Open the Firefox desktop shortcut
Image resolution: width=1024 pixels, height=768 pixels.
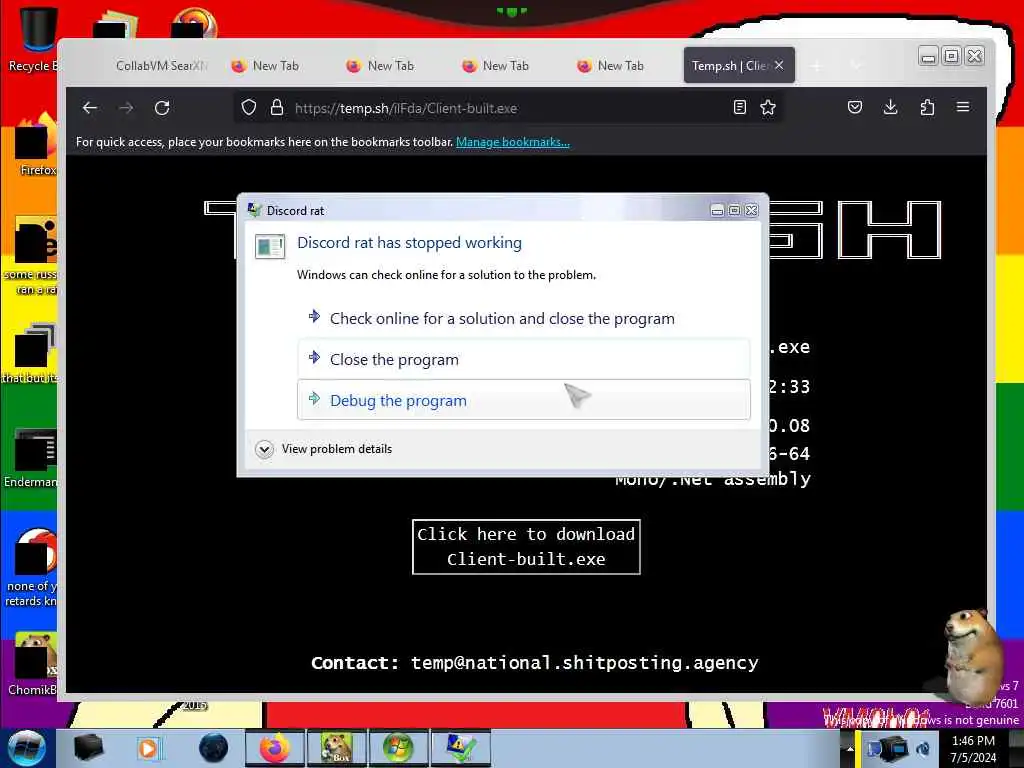click(x=36, y=145)
